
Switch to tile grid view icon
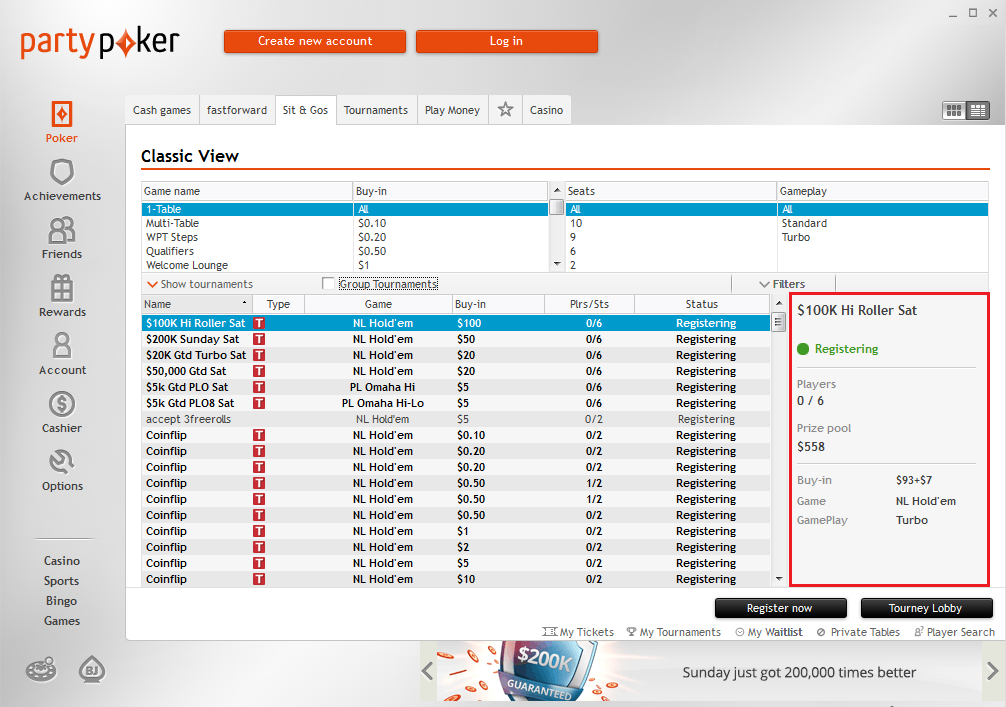(x=954, y=110)
